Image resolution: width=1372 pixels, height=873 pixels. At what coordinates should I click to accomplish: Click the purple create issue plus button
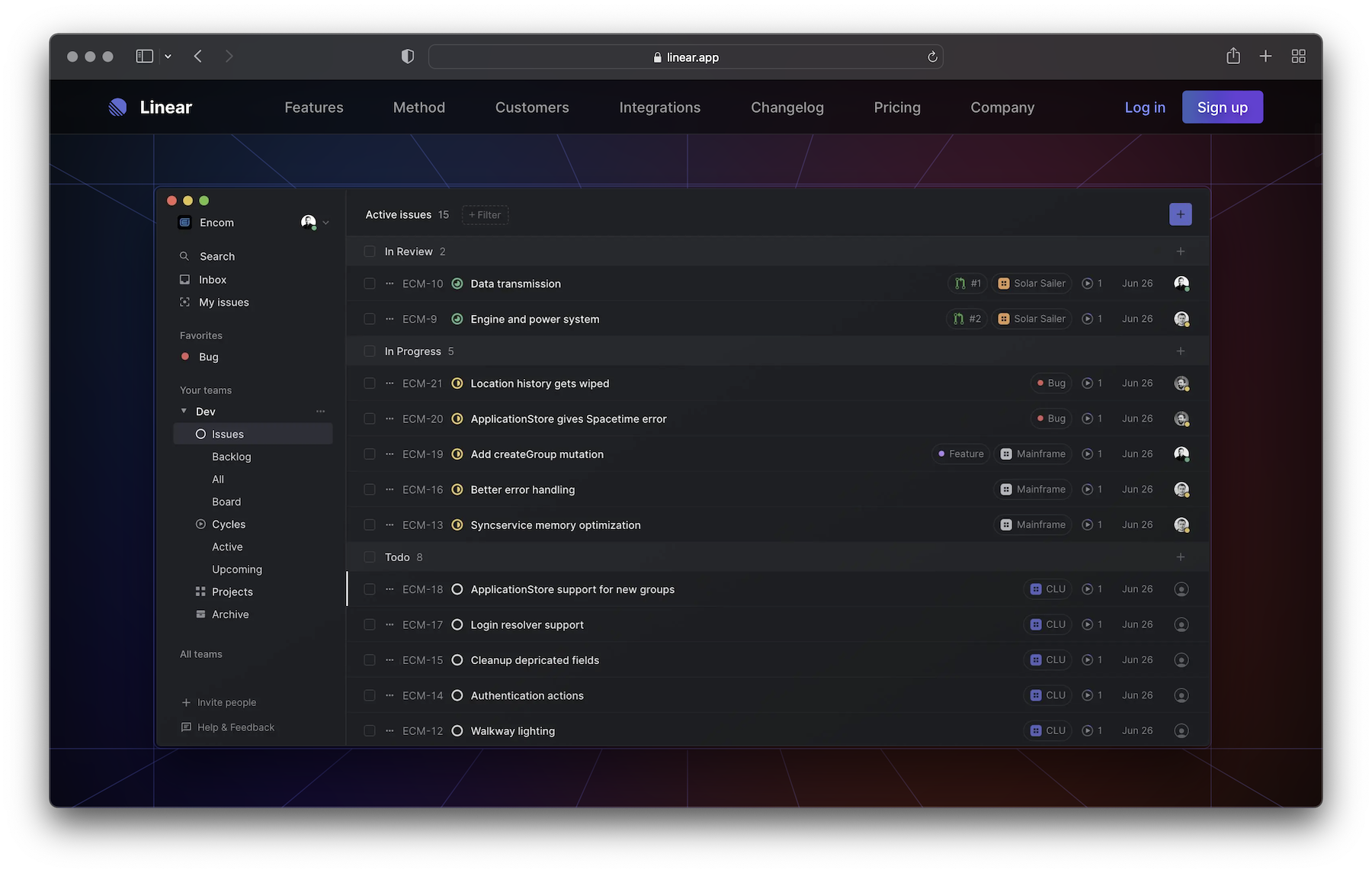(x=1180, y=214)
